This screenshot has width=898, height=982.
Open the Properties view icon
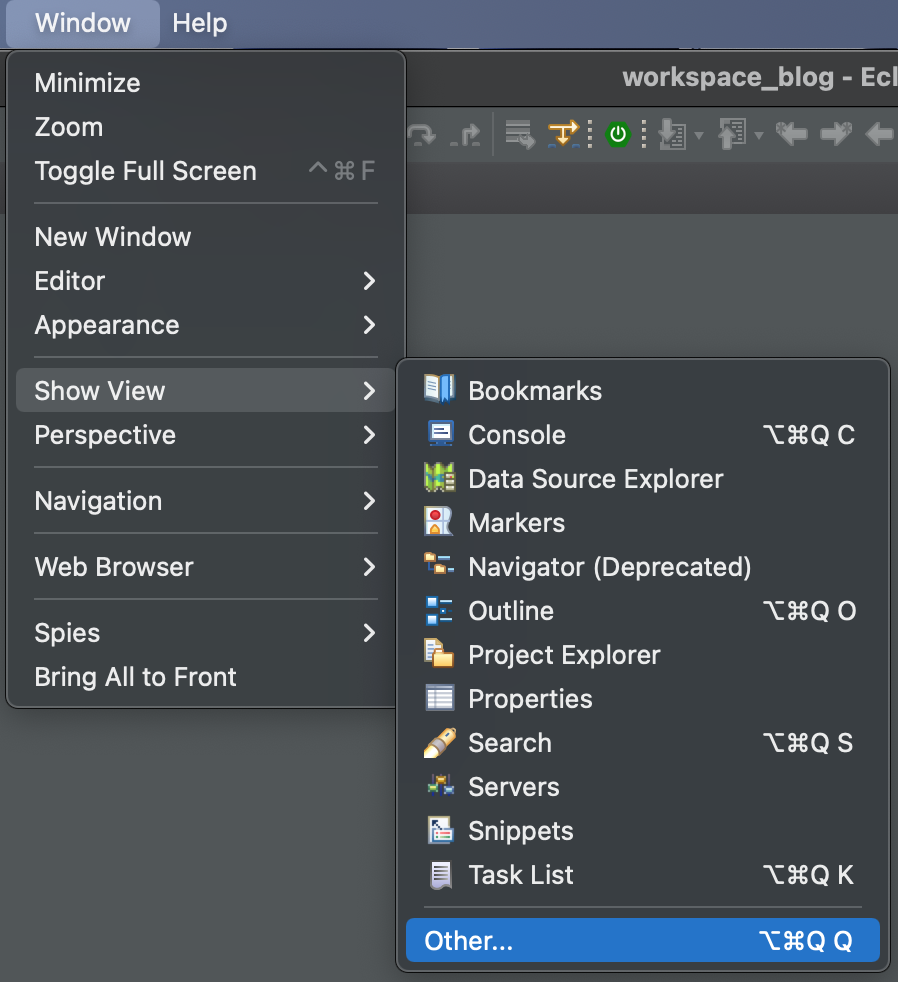point(440,698)
